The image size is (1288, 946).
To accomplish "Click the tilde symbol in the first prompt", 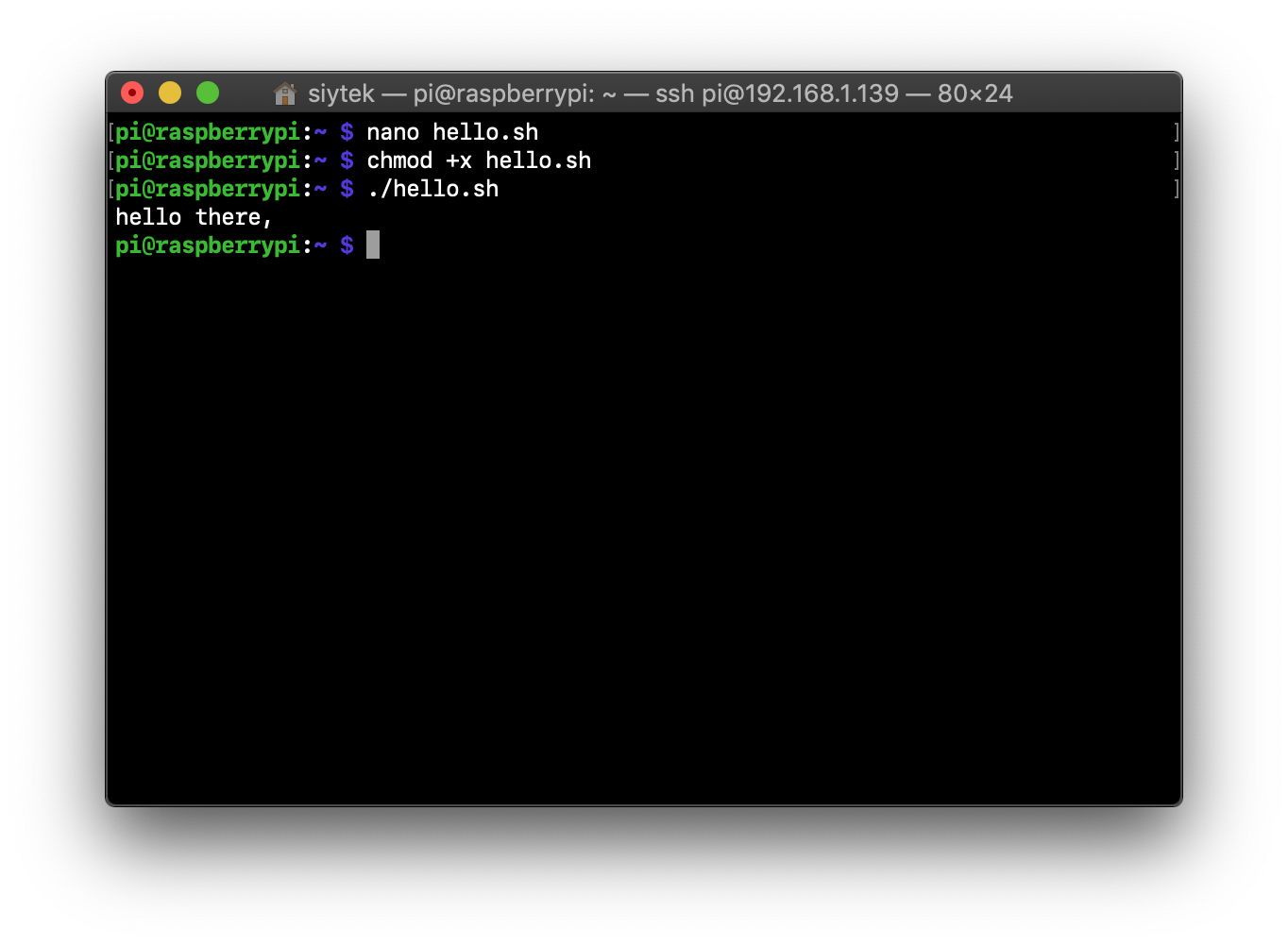I will [x=320, y=131].
